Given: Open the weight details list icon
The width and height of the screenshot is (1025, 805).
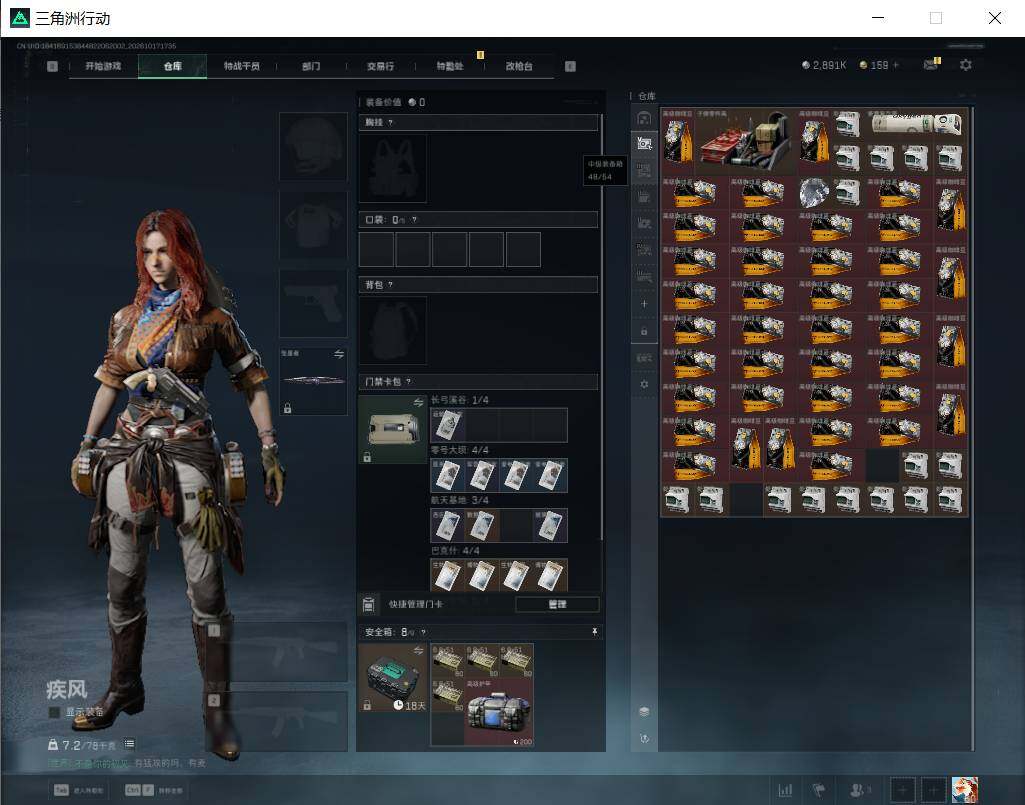Looking at the screenshot, I should coord(129,744).
